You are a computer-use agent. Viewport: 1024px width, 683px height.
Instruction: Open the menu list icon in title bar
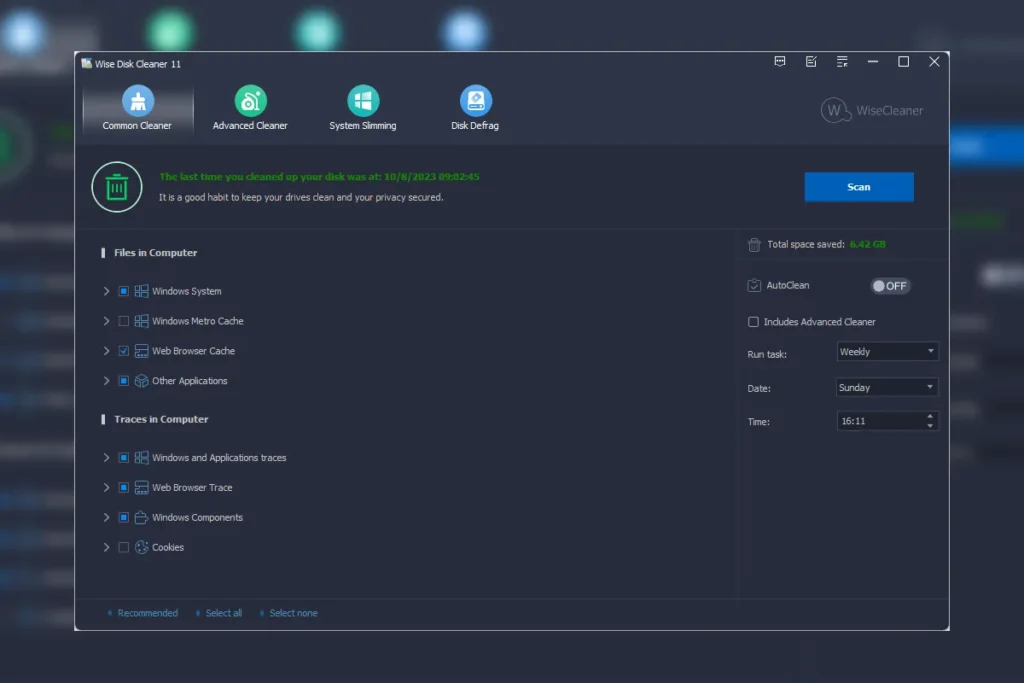point(842,62)
